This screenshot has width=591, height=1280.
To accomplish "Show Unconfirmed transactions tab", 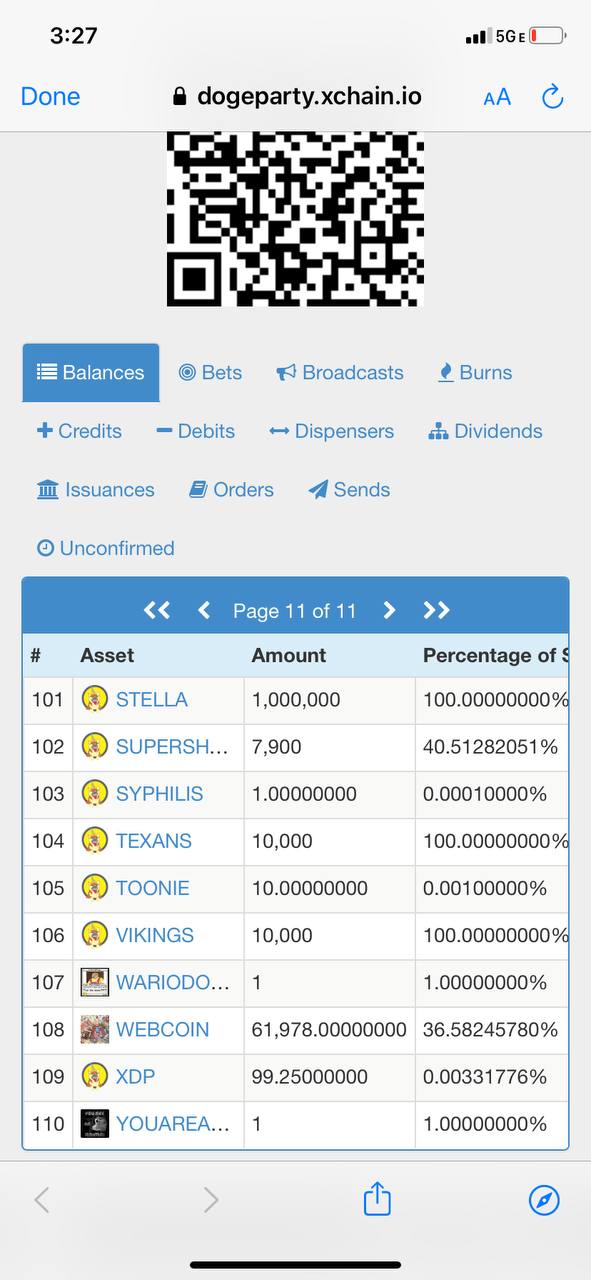I will [x=105, y=548].
